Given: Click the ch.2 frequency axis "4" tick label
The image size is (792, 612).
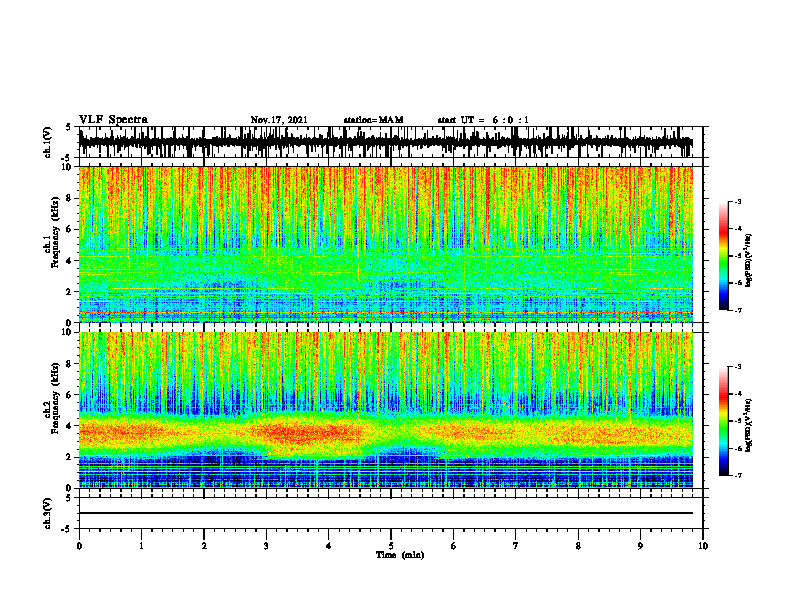Looking at the screenshot, I should pyautogui.click(x=70, y=426).
